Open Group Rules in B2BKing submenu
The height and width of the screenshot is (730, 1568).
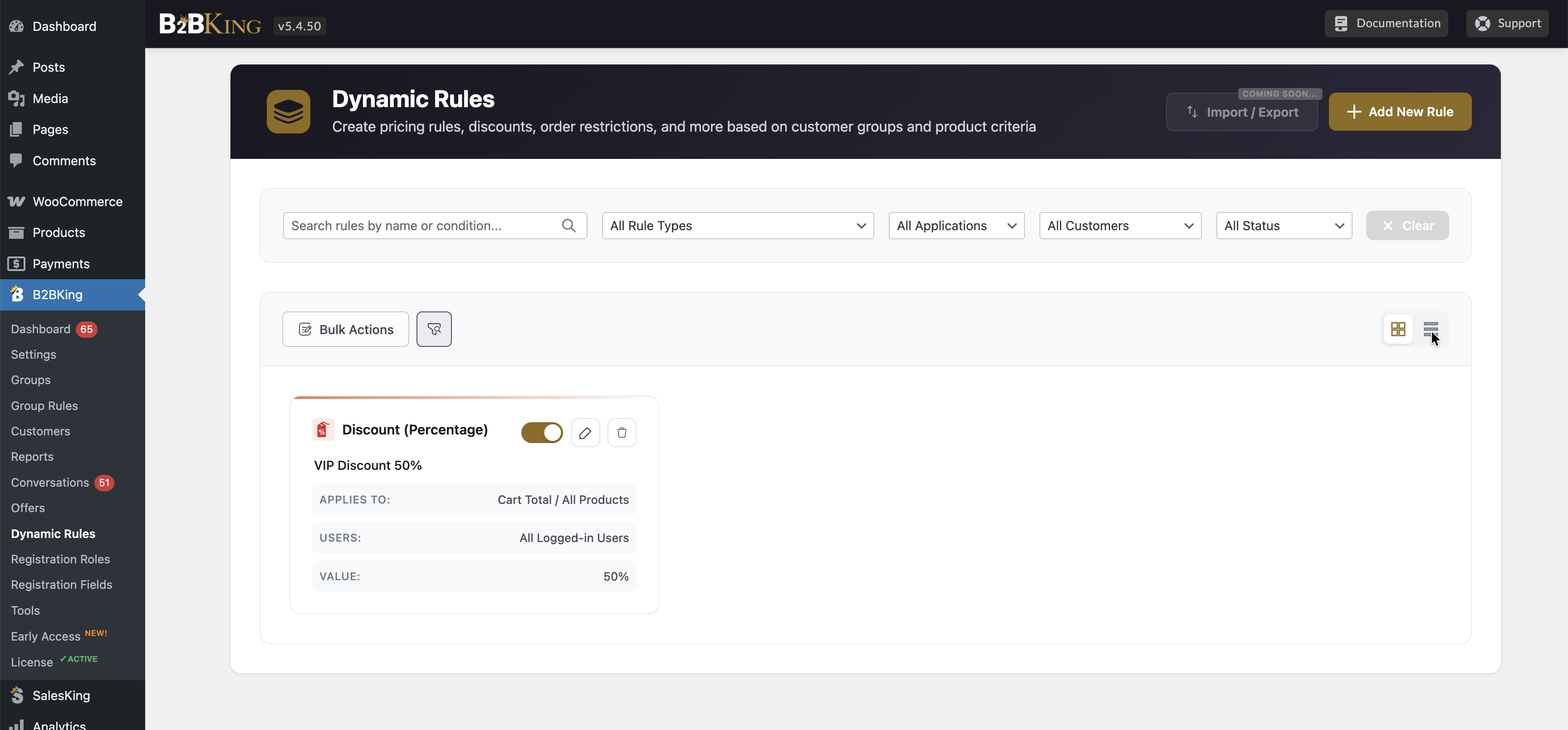click(44, 406)
